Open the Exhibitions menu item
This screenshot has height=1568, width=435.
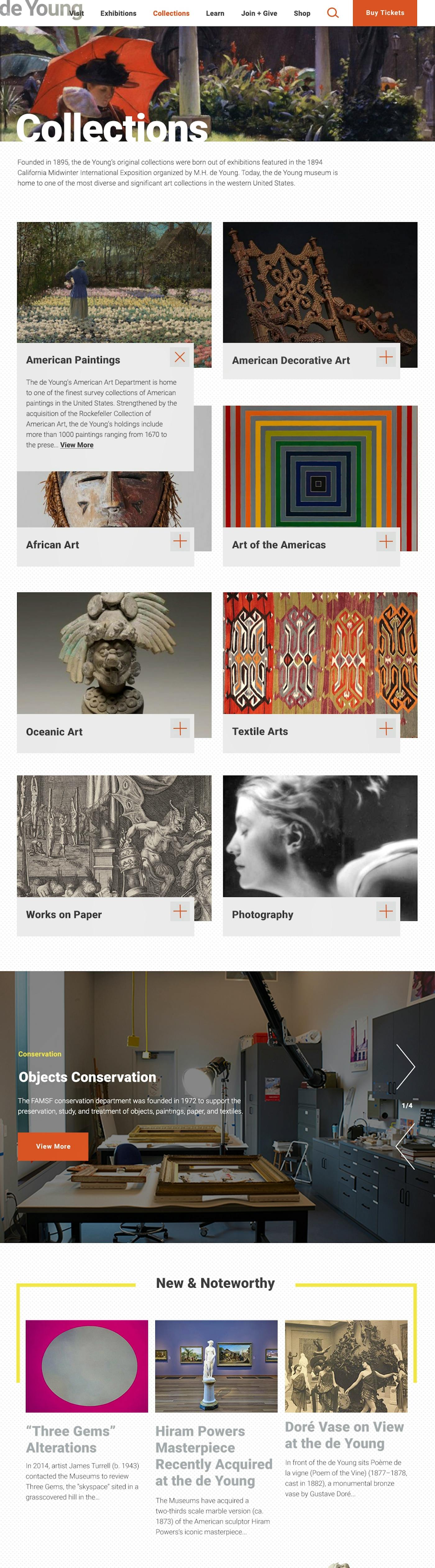point(118,13)
